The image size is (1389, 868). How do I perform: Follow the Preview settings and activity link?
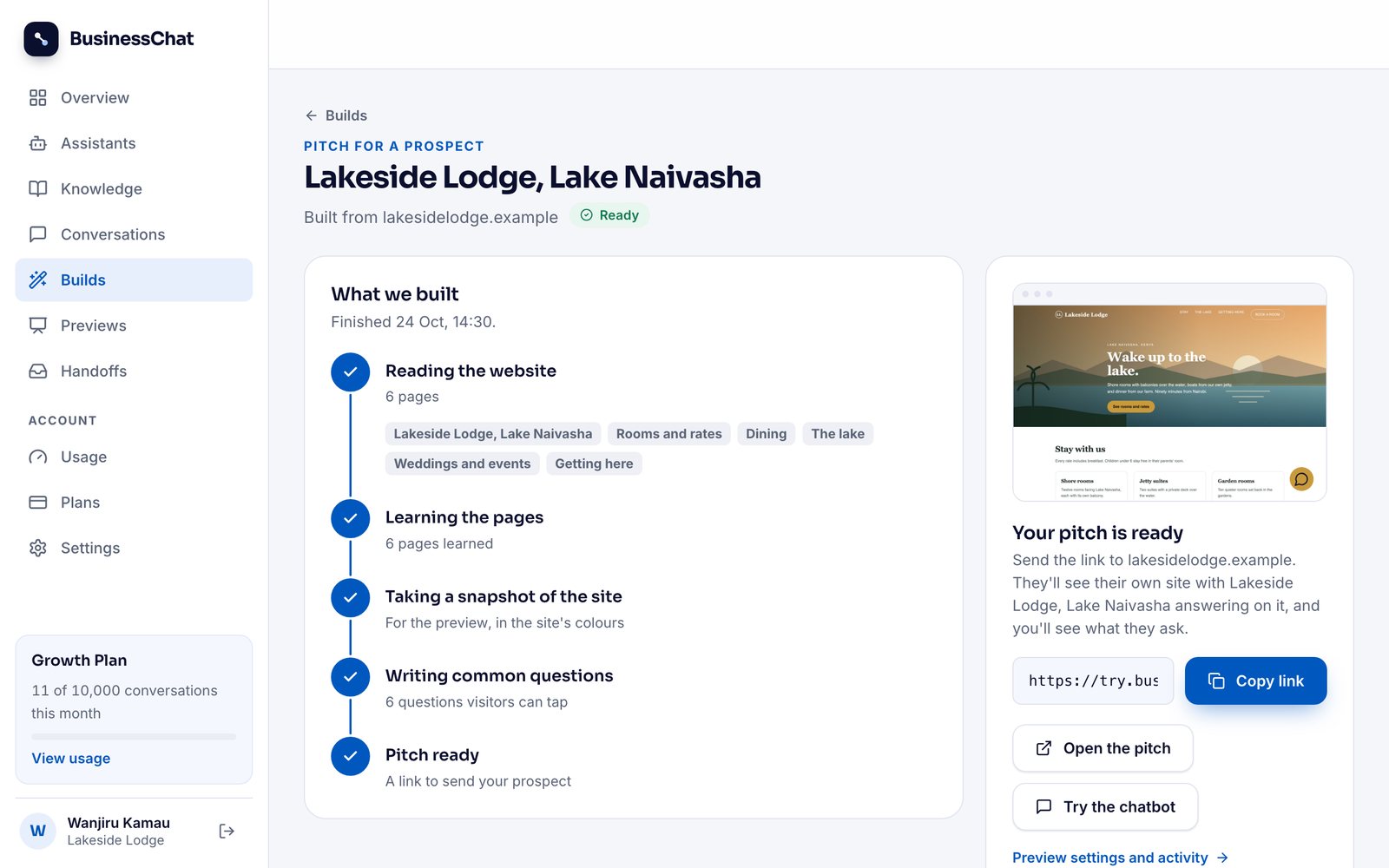[x=1120, y=858]
